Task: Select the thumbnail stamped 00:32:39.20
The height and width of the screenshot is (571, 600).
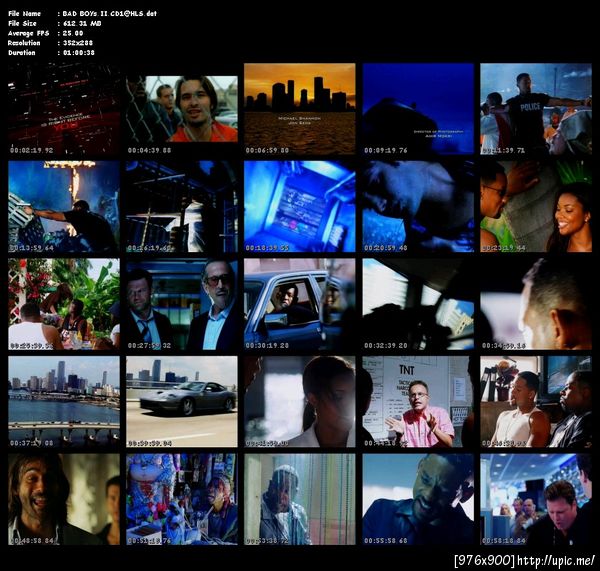Action: pyautogui.click(x=418, y=304)
